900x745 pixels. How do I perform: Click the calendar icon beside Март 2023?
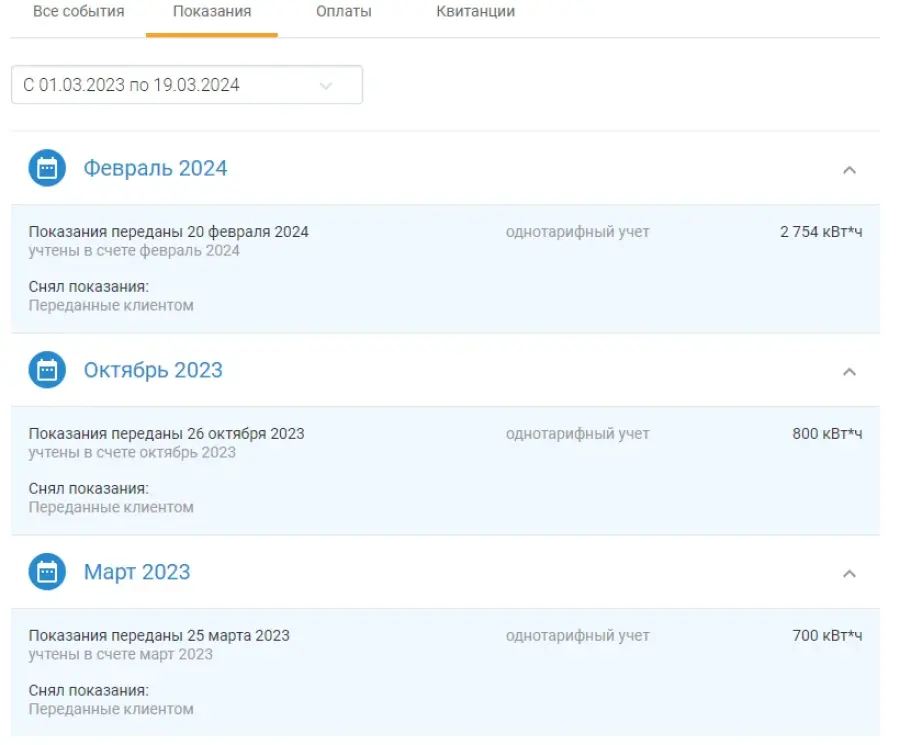coord(47,572)
